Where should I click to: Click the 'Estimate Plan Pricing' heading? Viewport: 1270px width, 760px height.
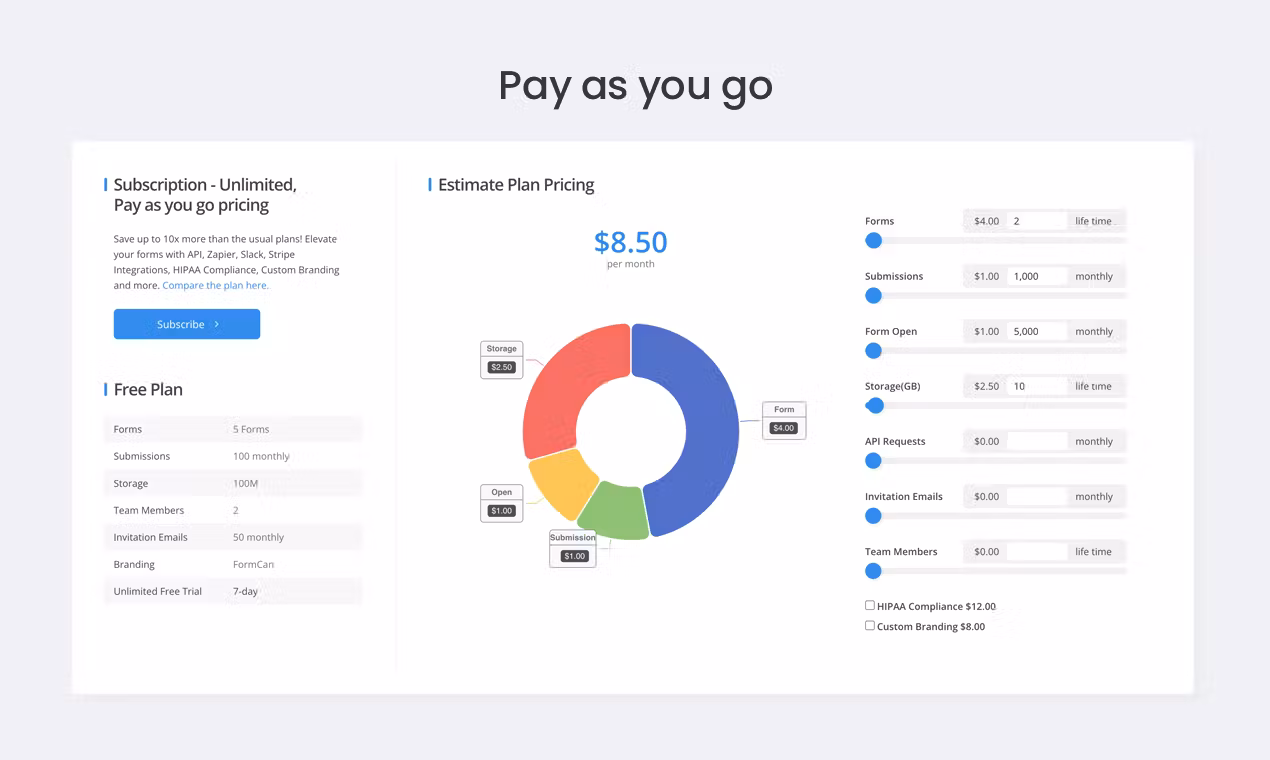pos(516,185)
